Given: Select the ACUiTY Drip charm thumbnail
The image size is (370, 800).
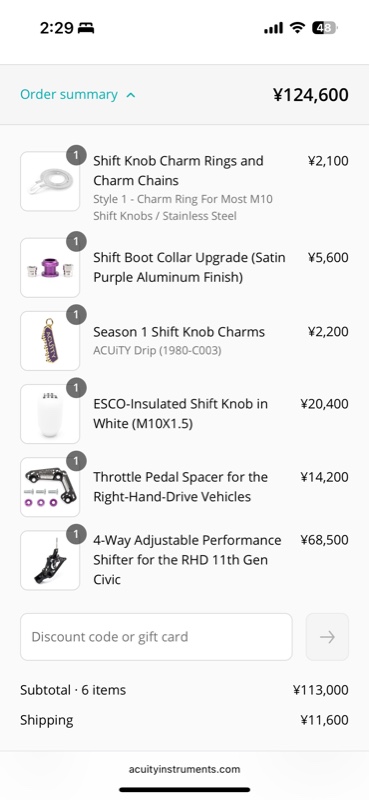Looking at the screenshot, I should 50,341.
